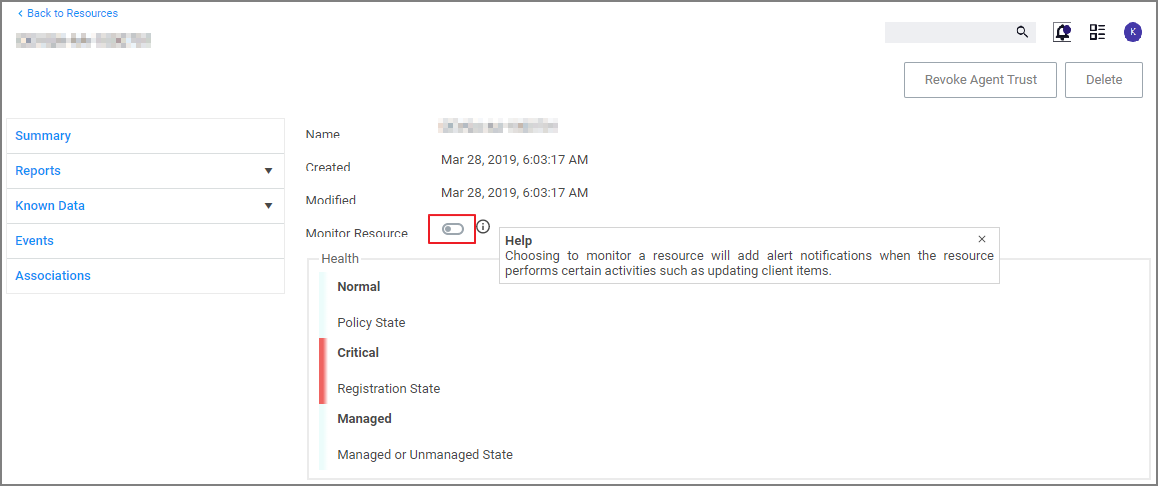Open the Events section

tap(145, 241)
